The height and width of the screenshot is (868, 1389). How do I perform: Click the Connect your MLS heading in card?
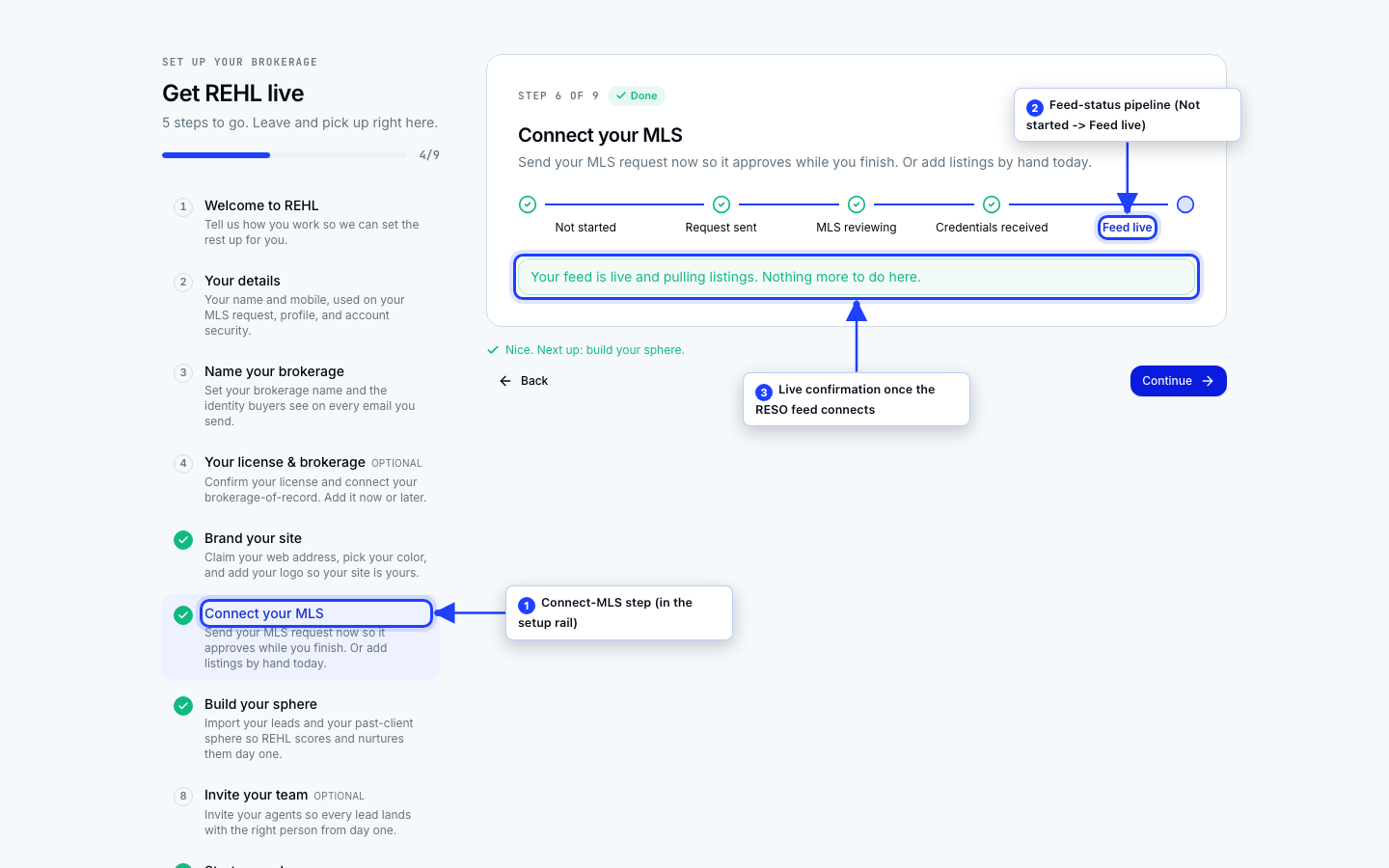tap(600, 135)
